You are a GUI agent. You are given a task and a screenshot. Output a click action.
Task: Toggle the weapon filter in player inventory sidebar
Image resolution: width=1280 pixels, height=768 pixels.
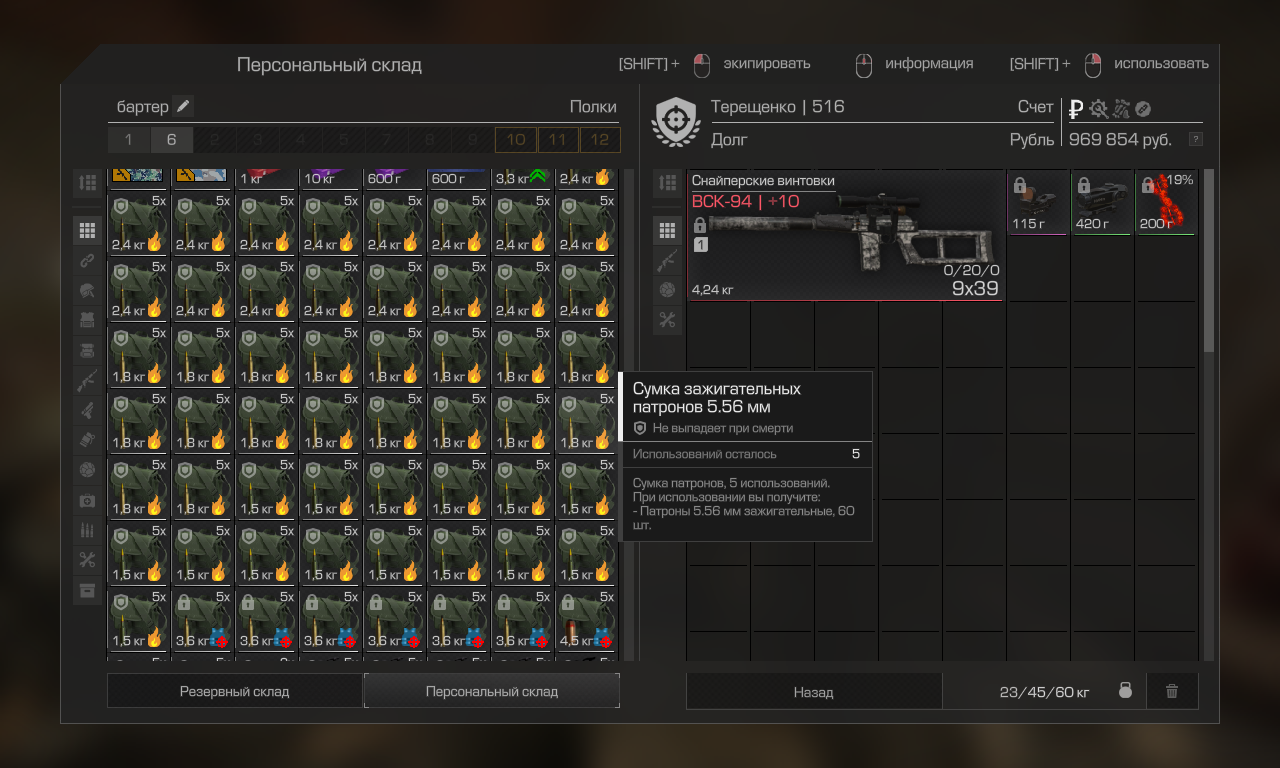point(667,260)
